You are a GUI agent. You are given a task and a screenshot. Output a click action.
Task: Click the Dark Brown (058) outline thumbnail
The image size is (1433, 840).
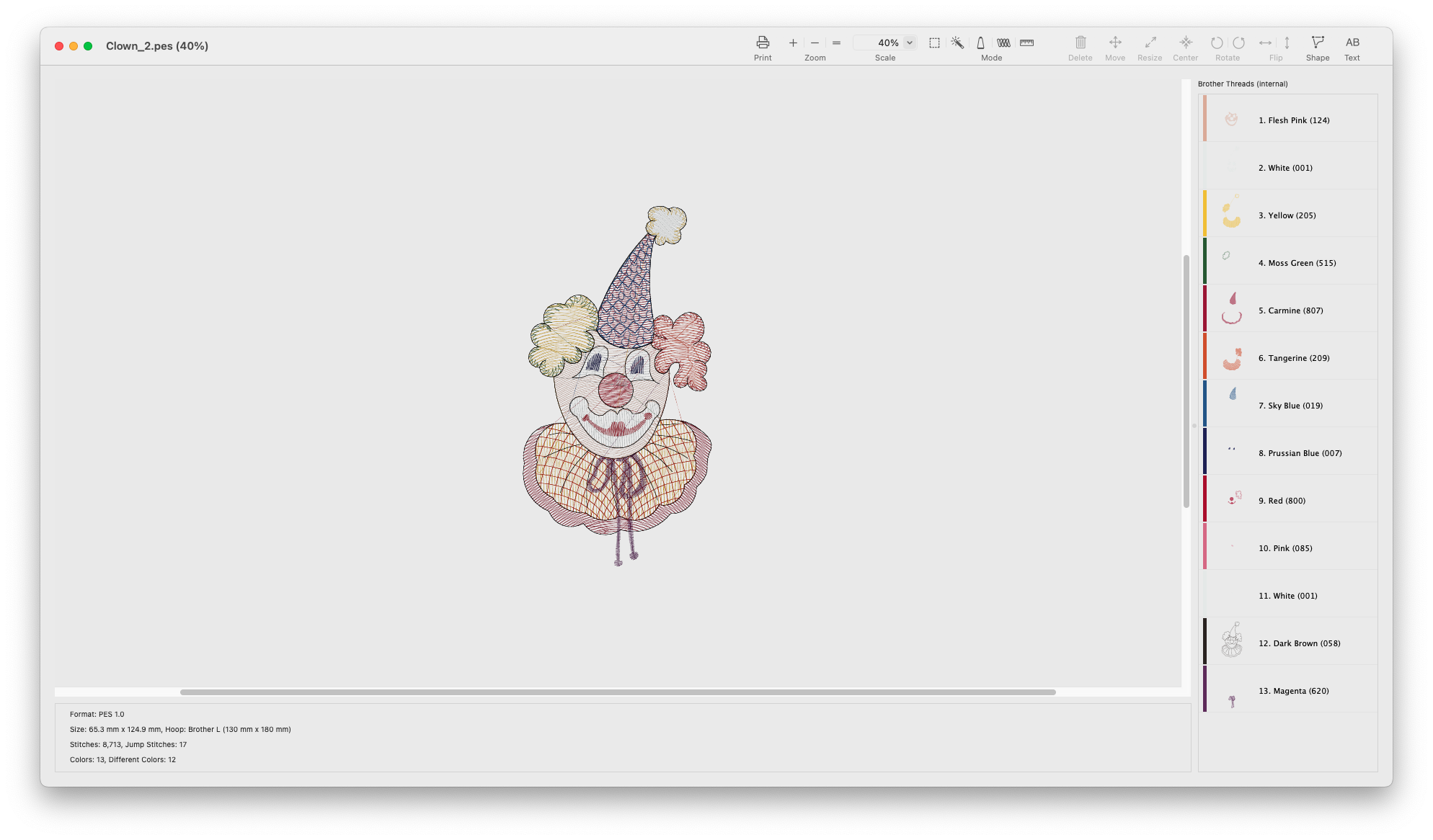coord(1232,640)
